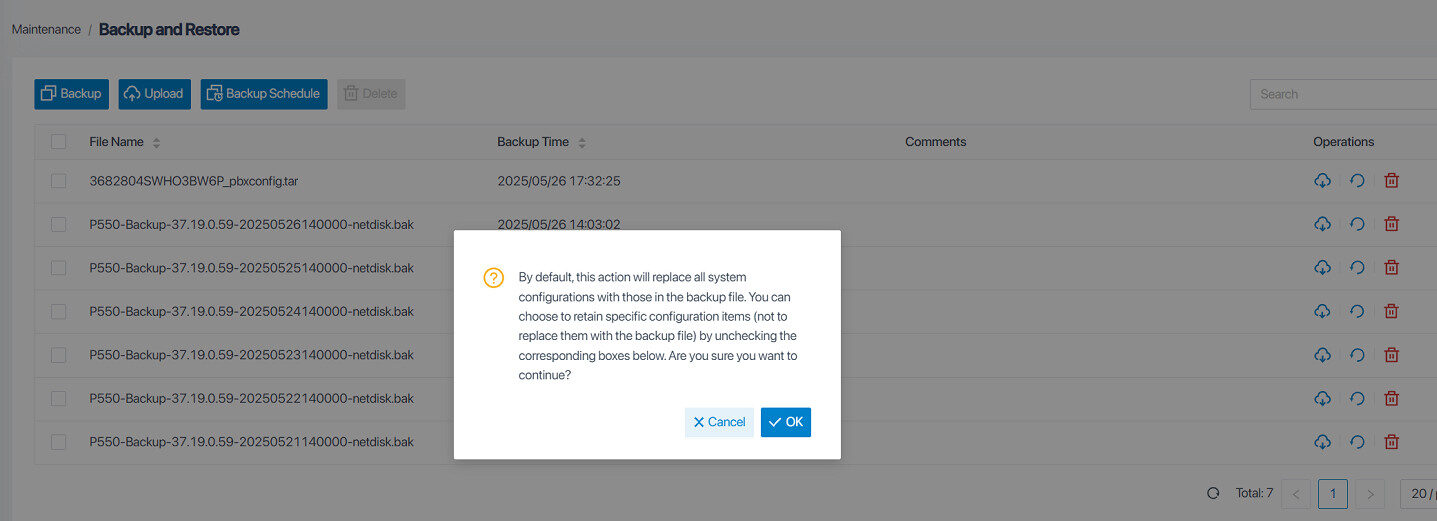Confirm the restore with OK
Screen dimensions: 1437x521
(x=786, y=422)
